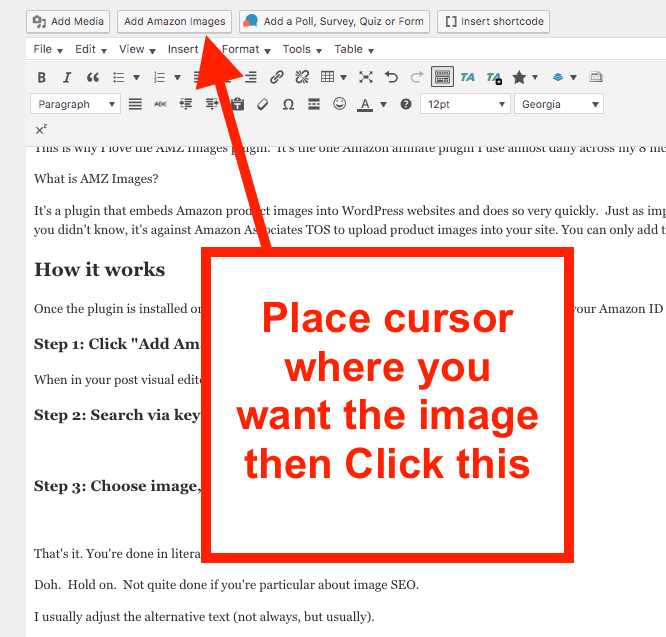Click the insert link icon
This screenshot has width=666, height=637.
[x=277, y=77]
